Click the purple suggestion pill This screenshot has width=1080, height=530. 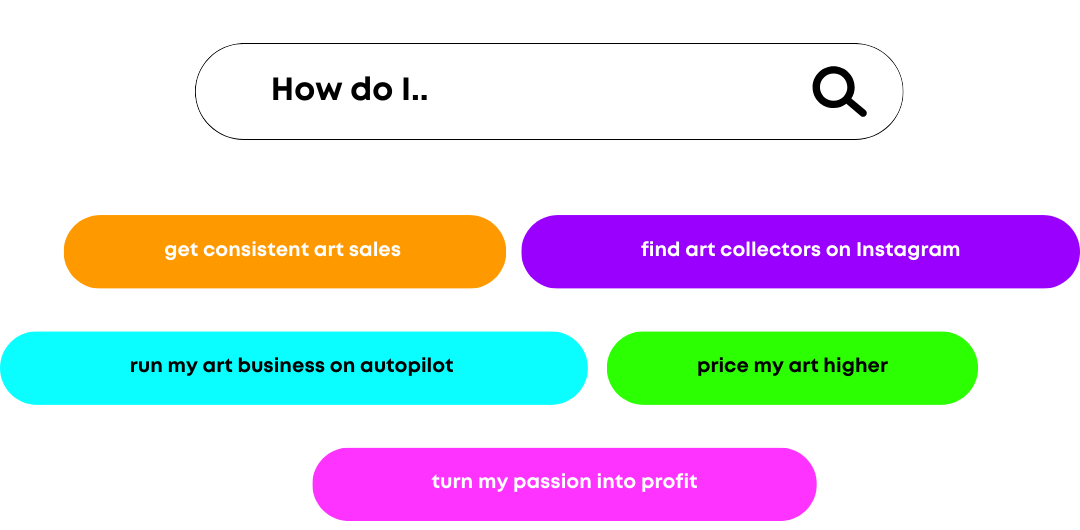[800, 251]
